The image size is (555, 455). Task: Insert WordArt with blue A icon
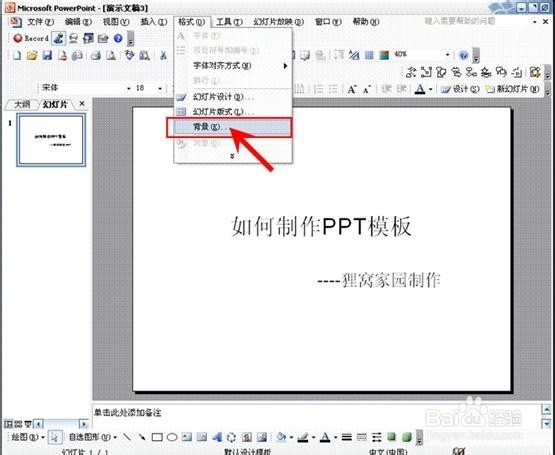coord(217,437)
